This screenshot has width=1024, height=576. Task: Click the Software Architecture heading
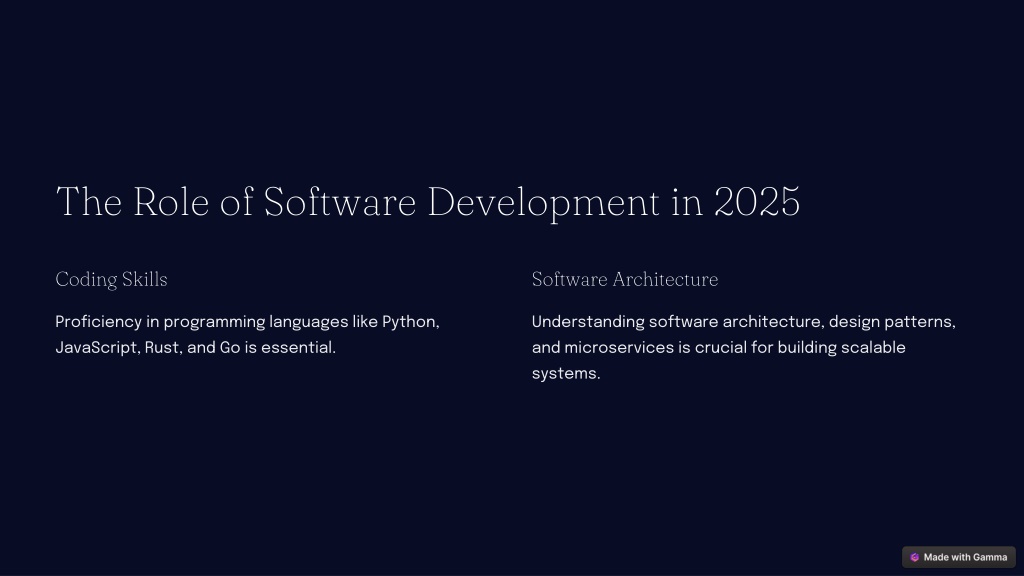(625, 280)
